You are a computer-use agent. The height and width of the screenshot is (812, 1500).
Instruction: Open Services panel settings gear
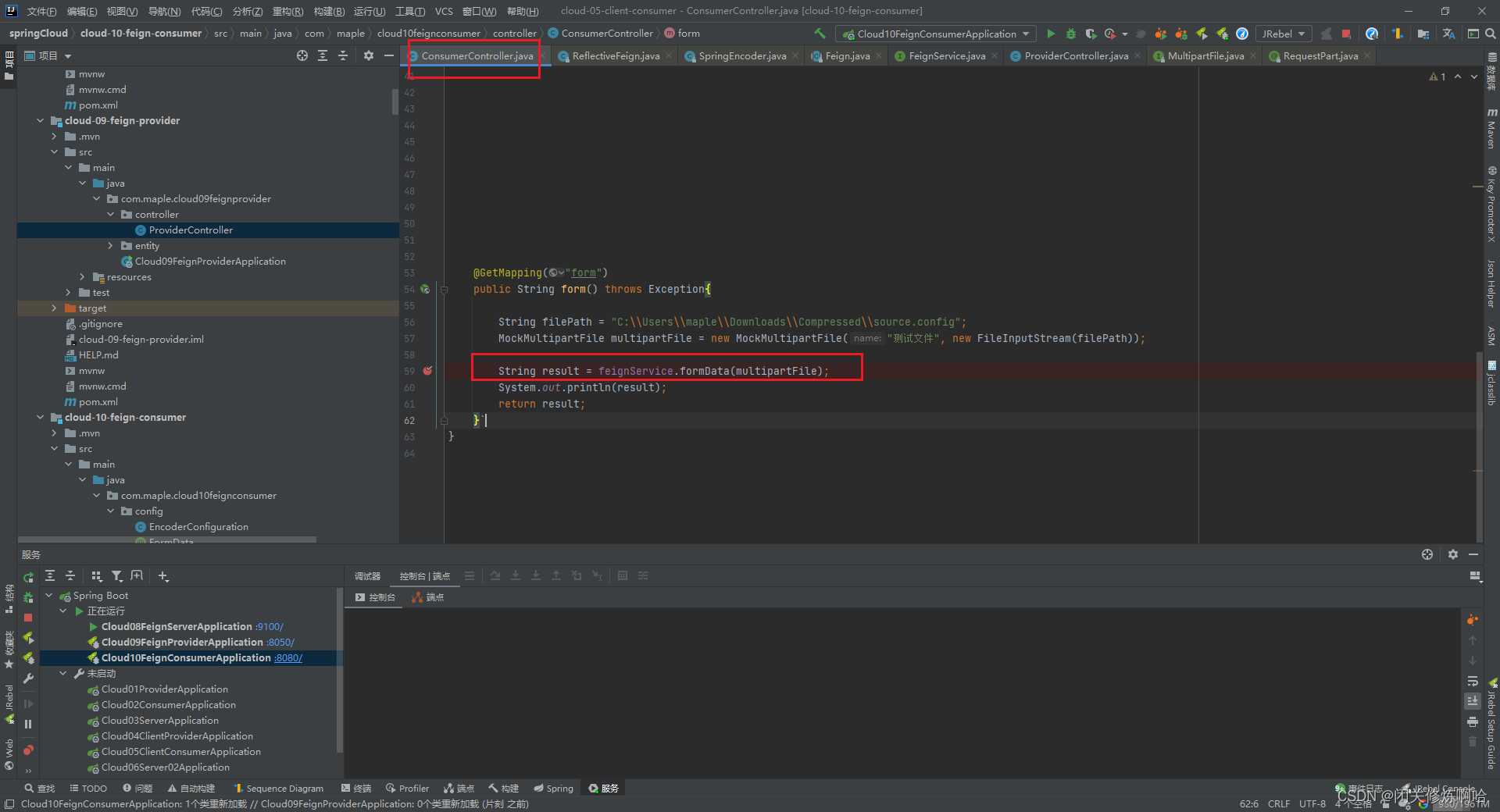(1453, 554)
